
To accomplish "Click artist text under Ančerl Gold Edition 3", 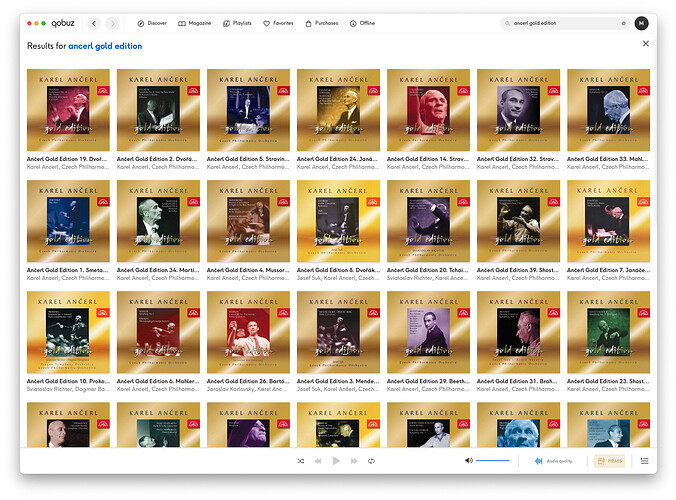I will (338, 389).
